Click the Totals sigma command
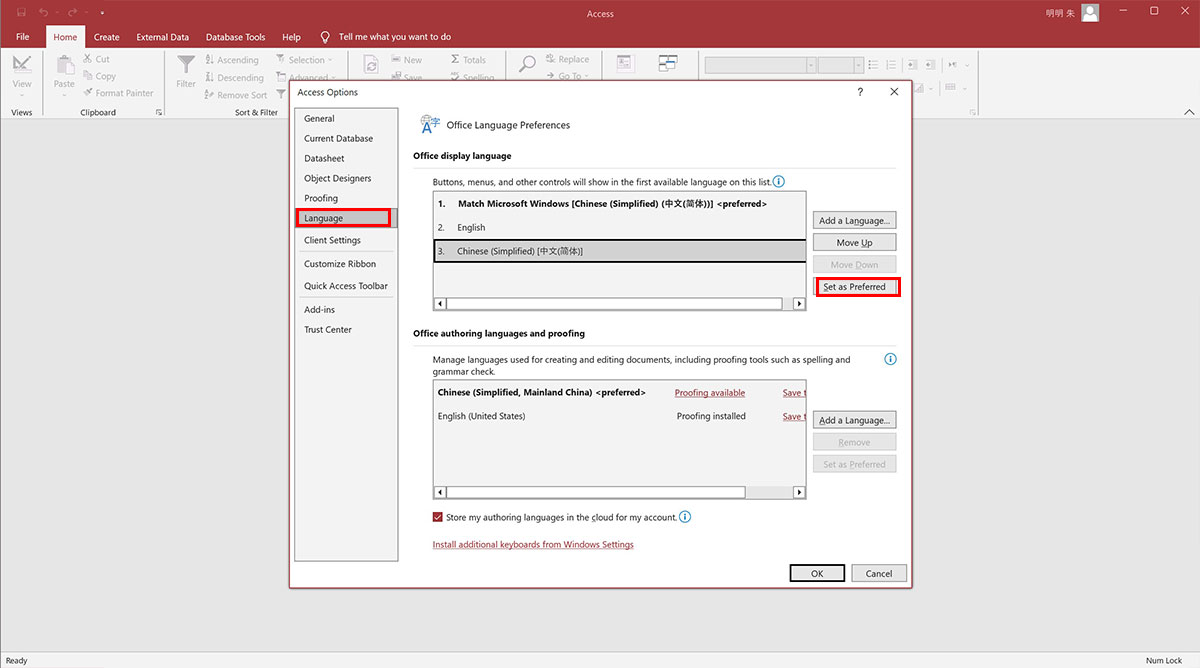This screenshot has height=668, width=1200. pyautogui.click(x=468, y=60)
